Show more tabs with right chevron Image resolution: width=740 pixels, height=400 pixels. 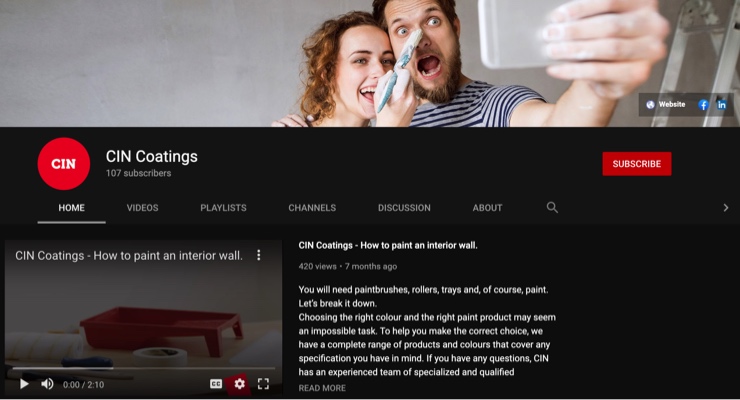[726, 208]
